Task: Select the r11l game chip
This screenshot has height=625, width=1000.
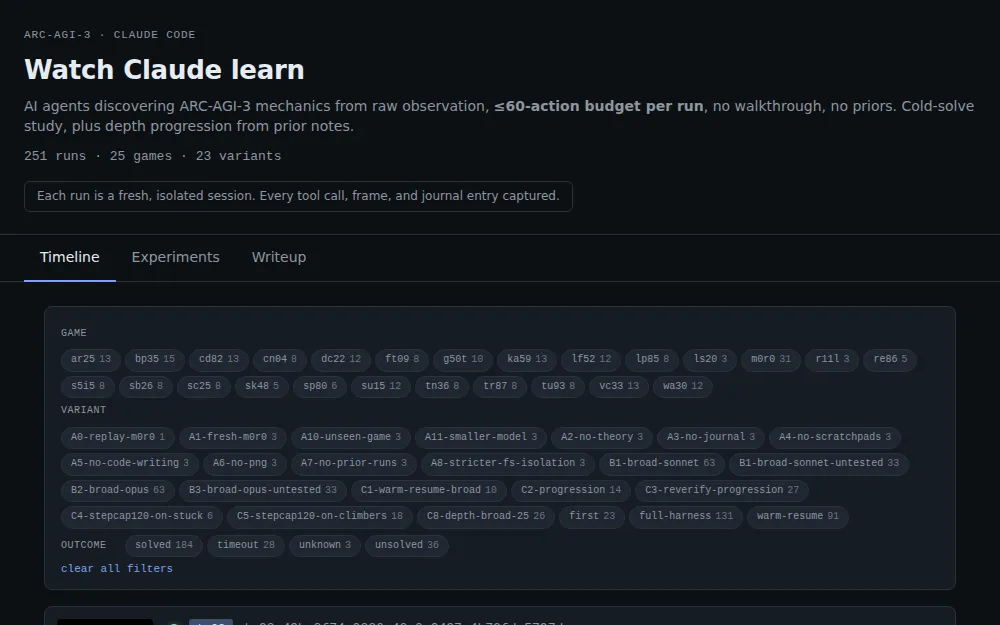Action: (832, 360)
